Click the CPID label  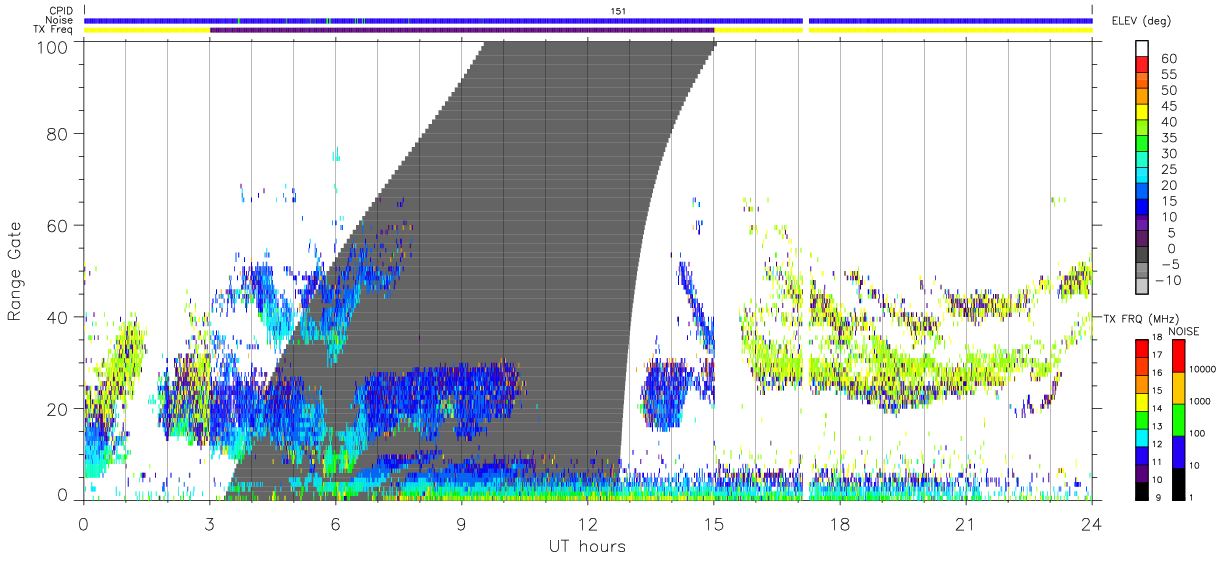tap(61, 11)
